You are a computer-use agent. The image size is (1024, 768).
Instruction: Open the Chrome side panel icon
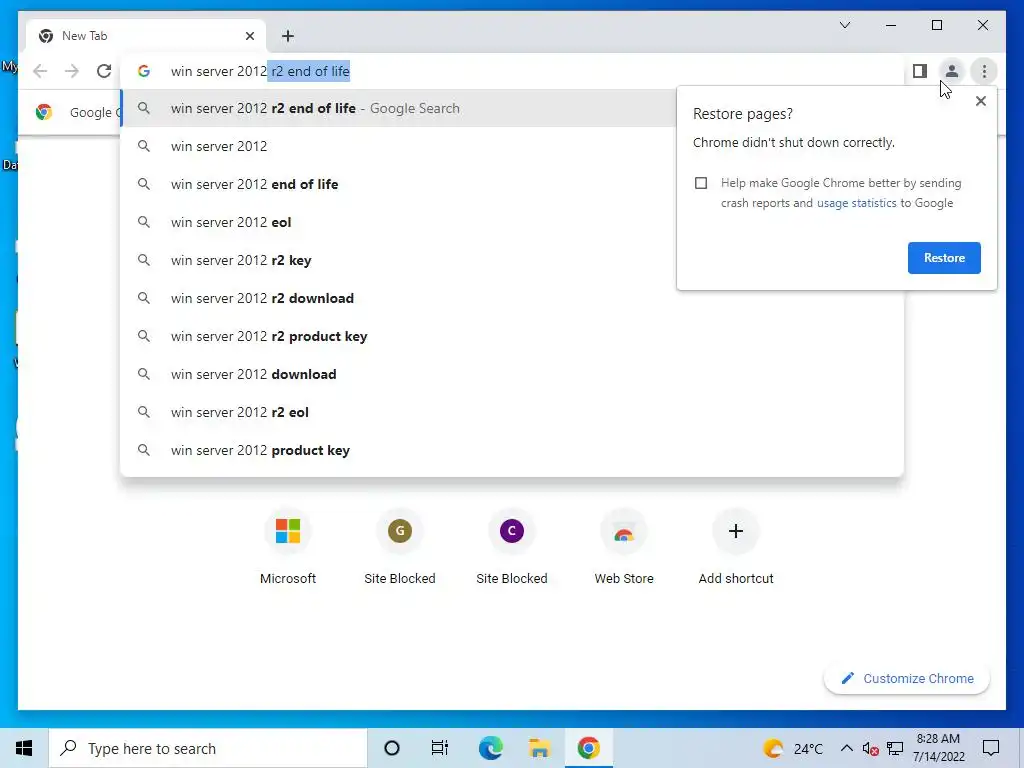[x=920, y=71]
